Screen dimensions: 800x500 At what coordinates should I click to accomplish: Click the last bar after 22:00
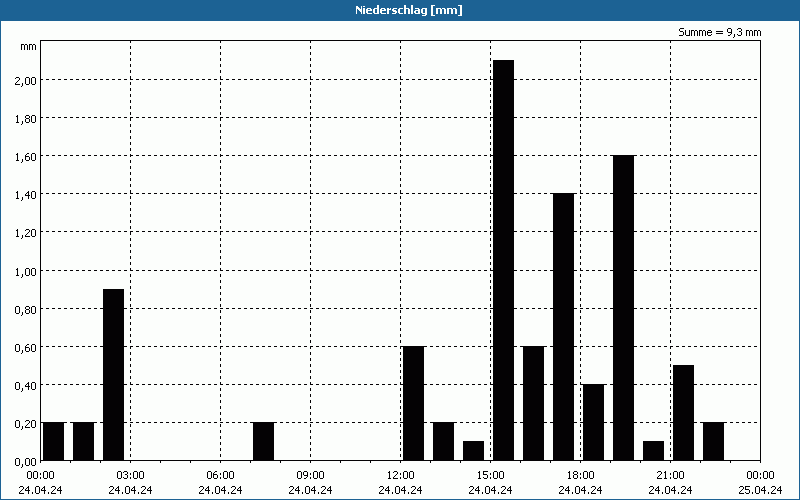point(714,442)
